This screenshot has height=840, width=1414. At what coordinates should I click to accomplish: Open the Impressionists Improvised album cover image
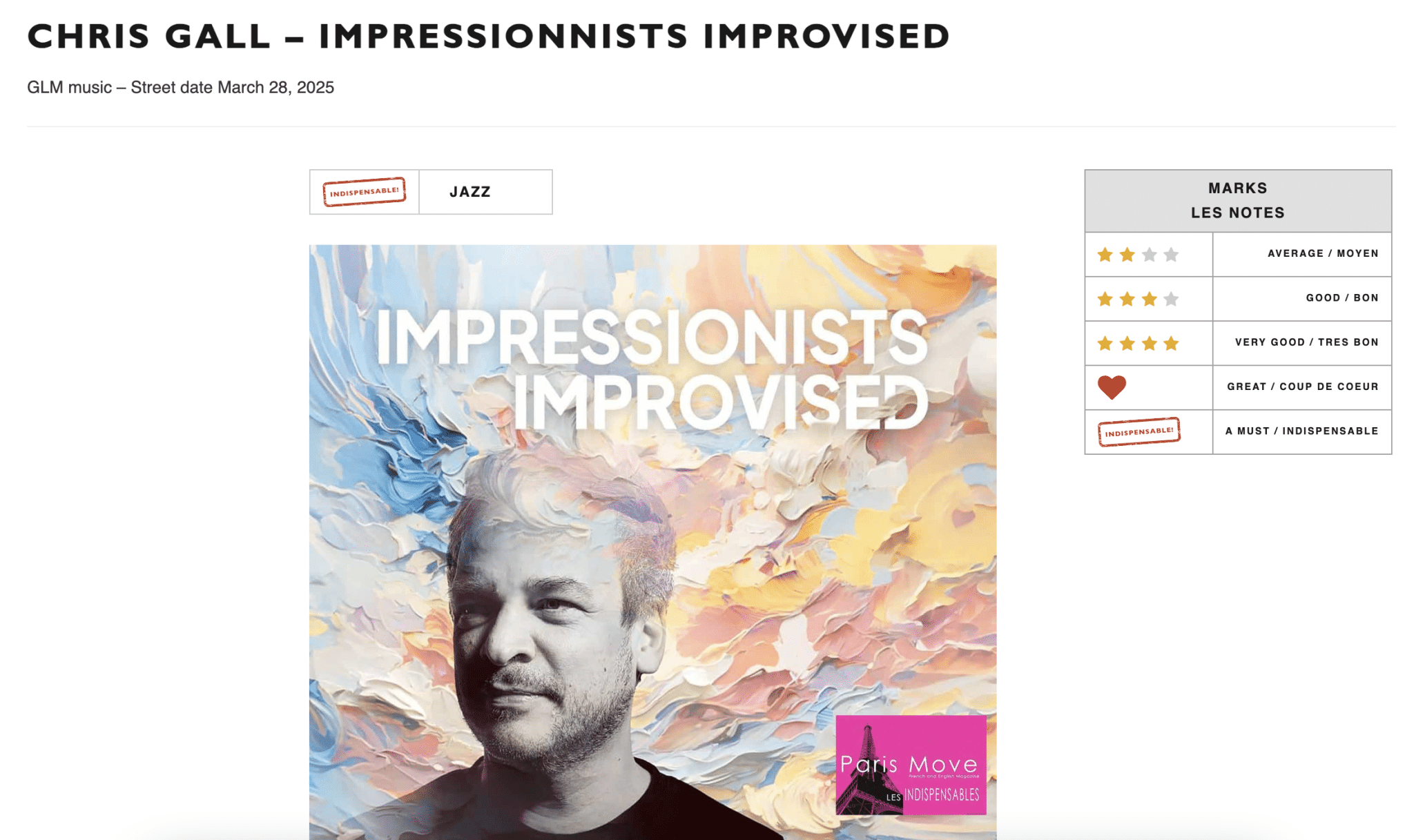tap(652, 542)
